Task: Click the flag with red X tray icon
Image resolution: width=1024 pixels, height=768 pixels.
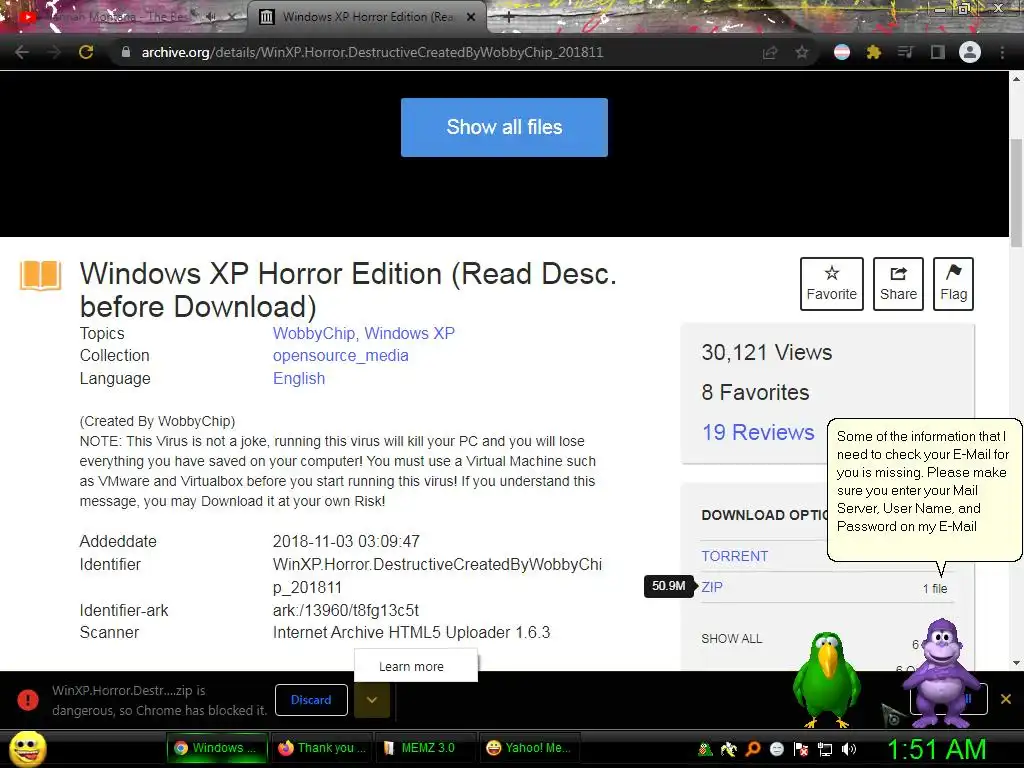Action: pyautogui.click(x=801, y=749)
